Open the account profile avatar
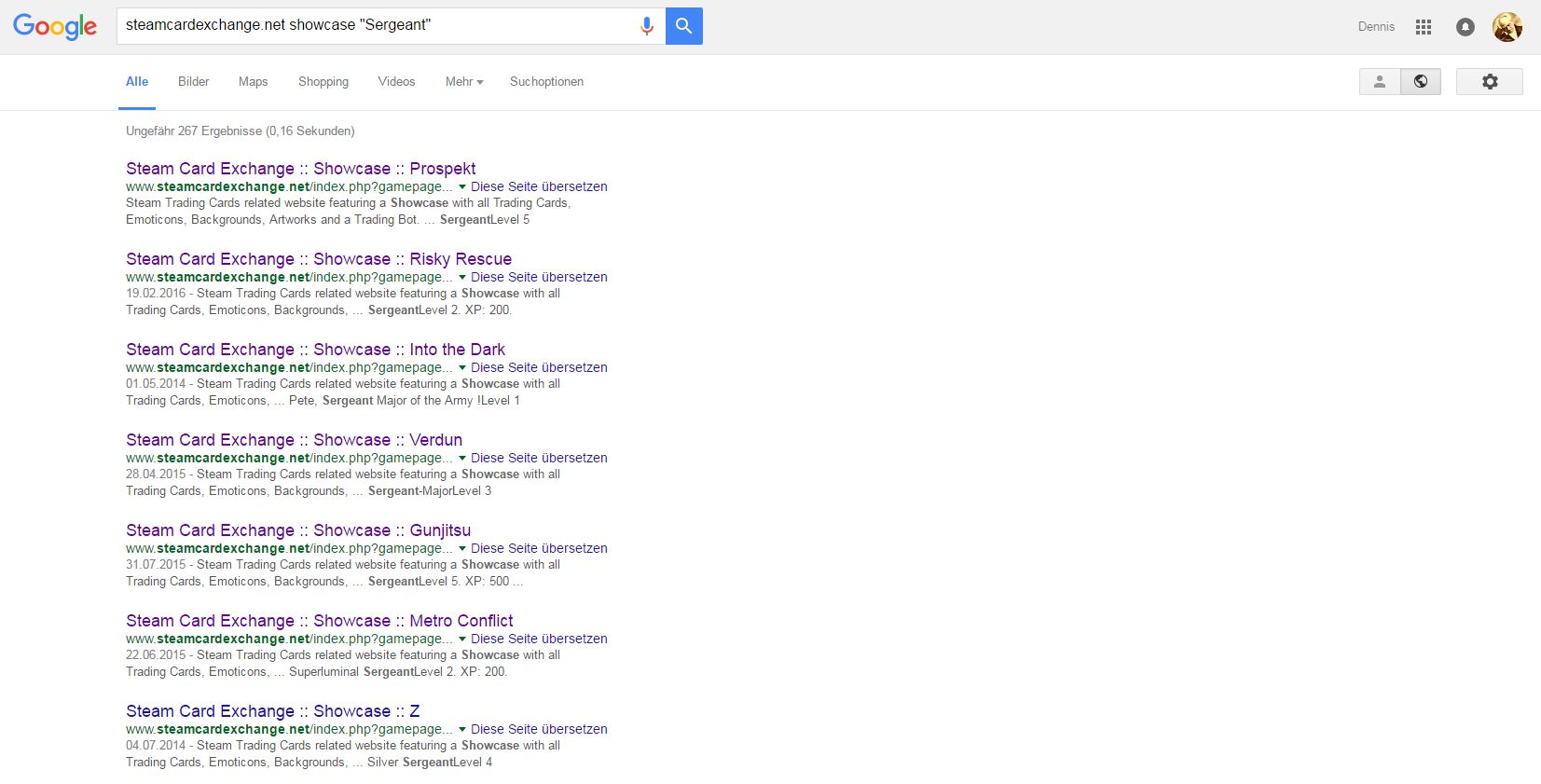Screen dimensions: 1541x784 pyautogui.click(x=1507, y=27)
